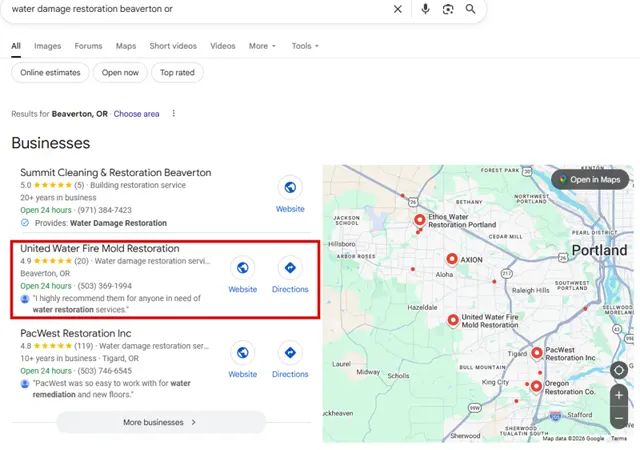Clear the search query with X icon
This screenshot has height=450, width=640.
coord(398,9)
